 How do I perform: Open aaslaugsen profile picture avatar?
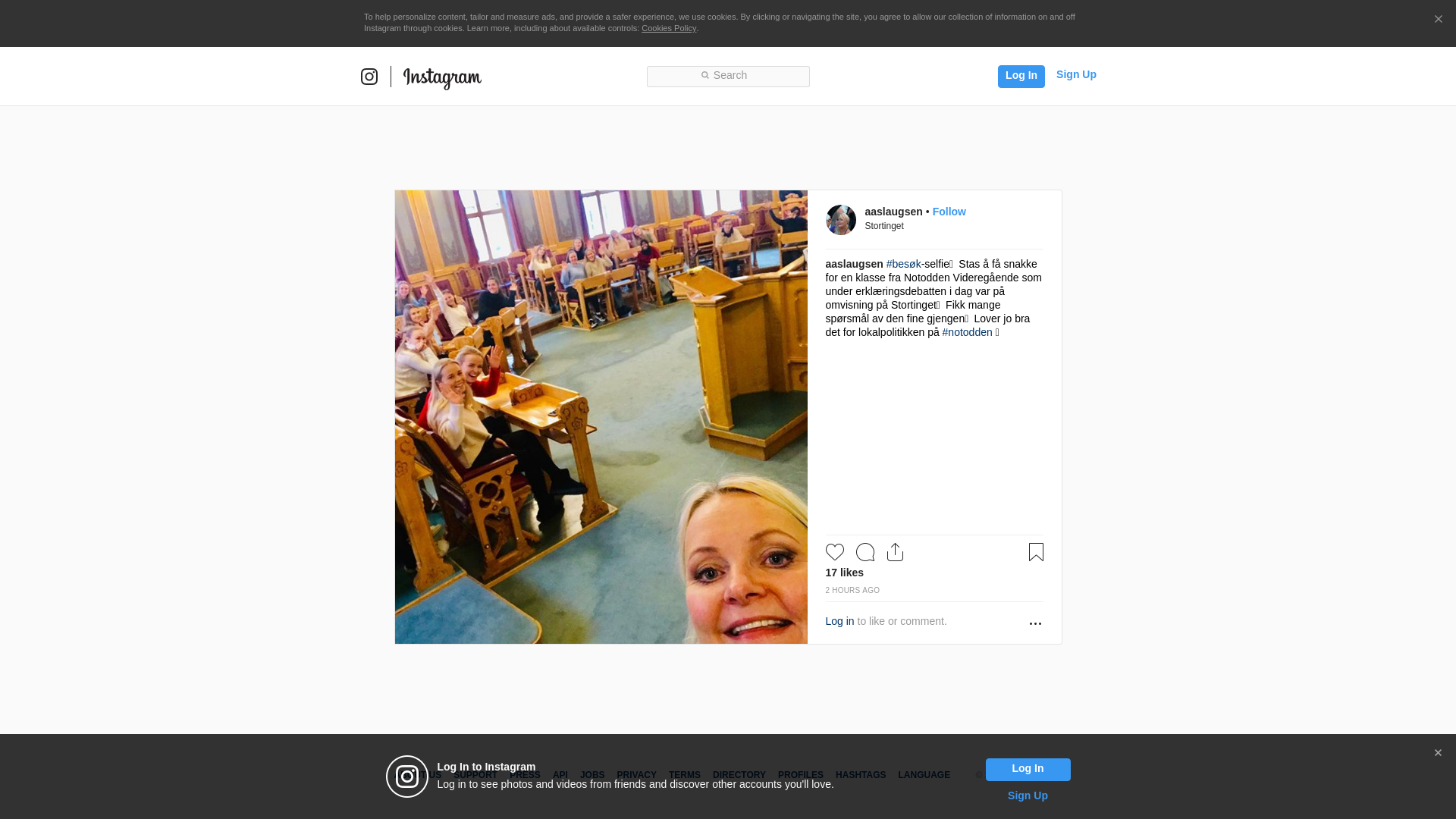(840, 220)
